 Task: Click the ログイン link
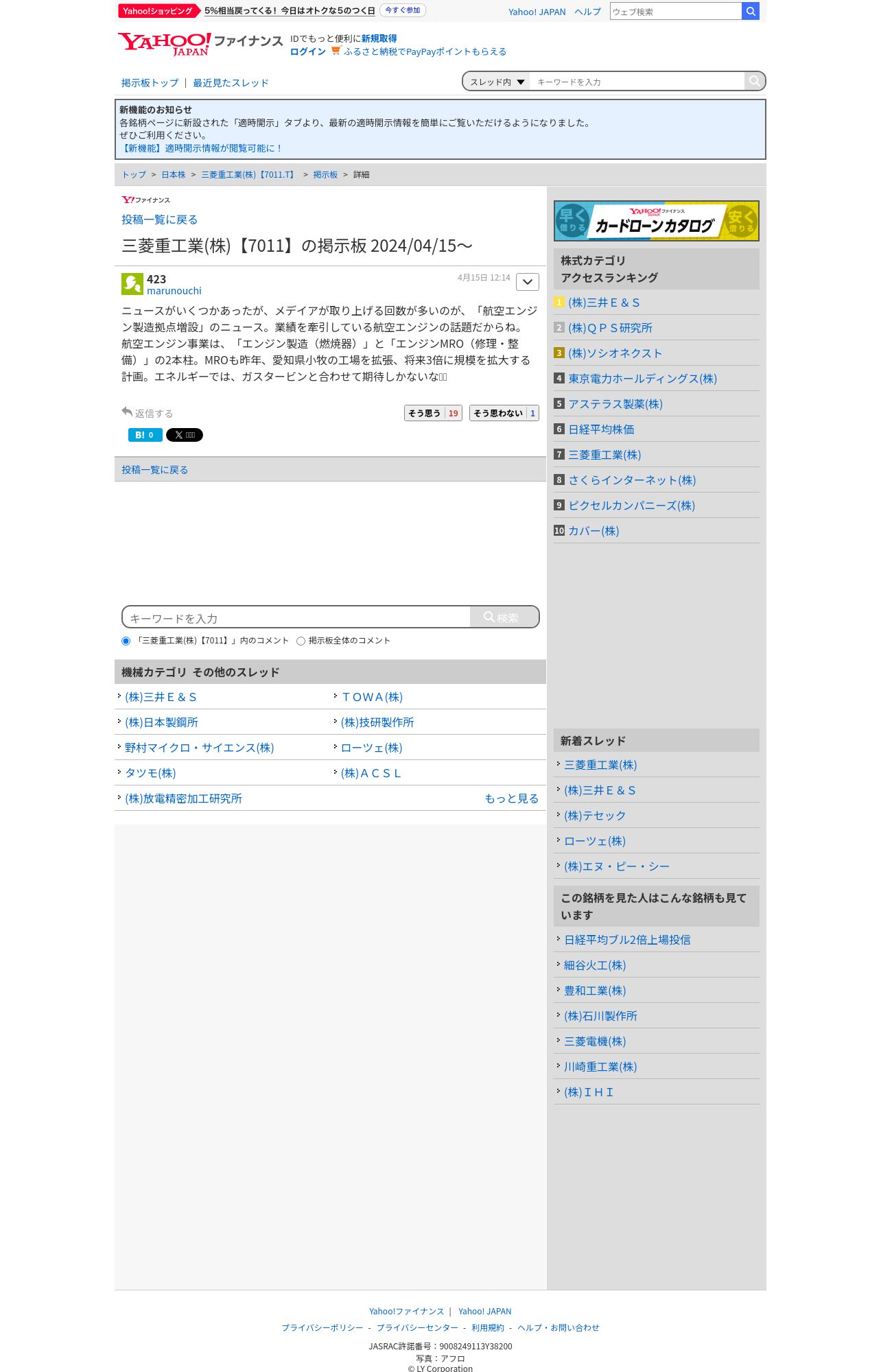[x=307, y=51]
